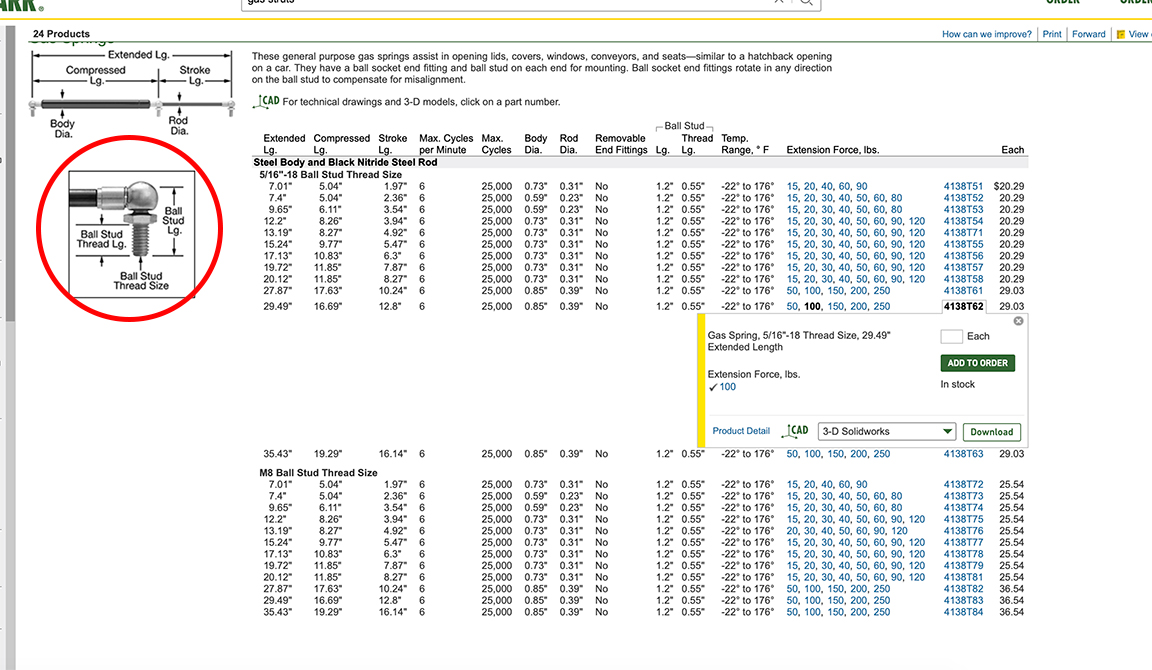Screen dimensions: 1152x670
Task: Open part number 4138T79
Action: pos(962,566)
